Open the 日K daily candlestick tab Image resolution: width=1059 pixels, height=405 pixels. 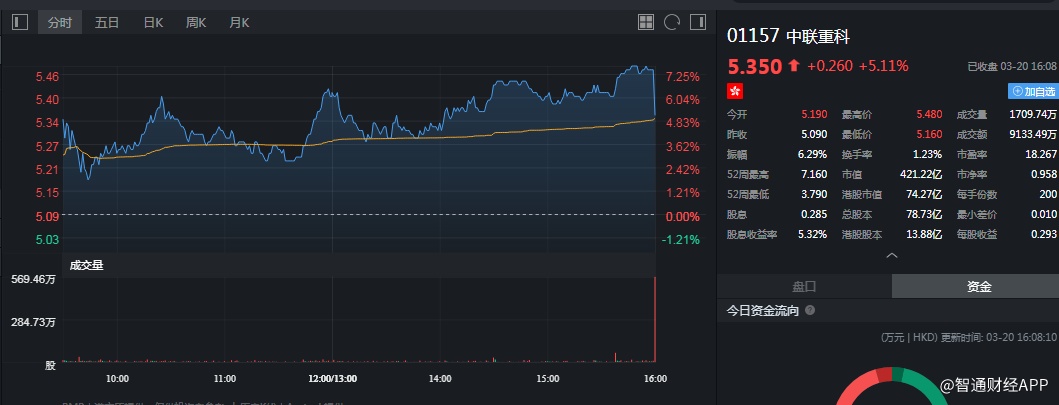[x=153, y=22]
